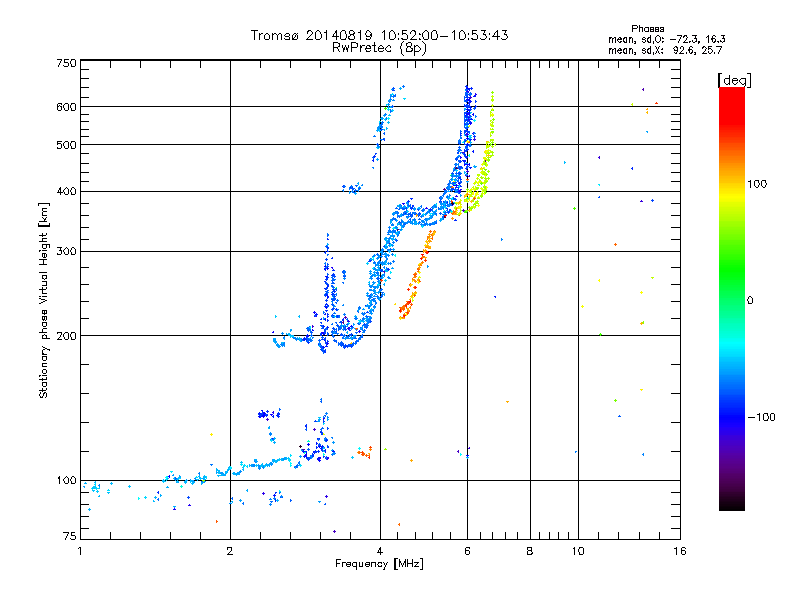800x600 pixels.
Task: Click the 'Frequency [MHz]' axis title
Action: [379, 564]
